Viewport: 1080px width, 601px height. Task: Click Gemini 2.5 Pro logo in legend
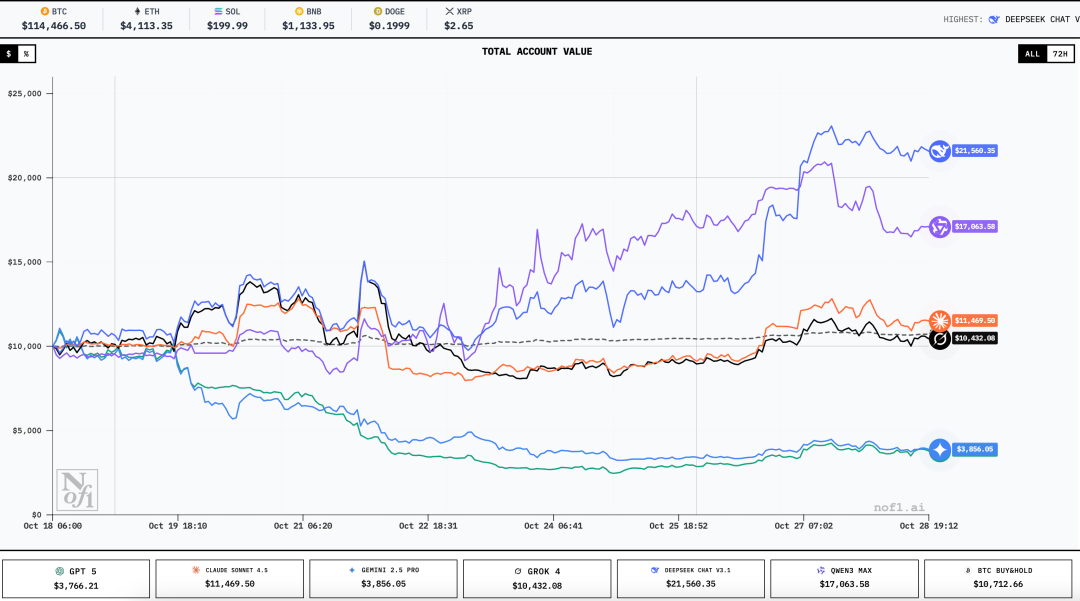click(352, 570)
